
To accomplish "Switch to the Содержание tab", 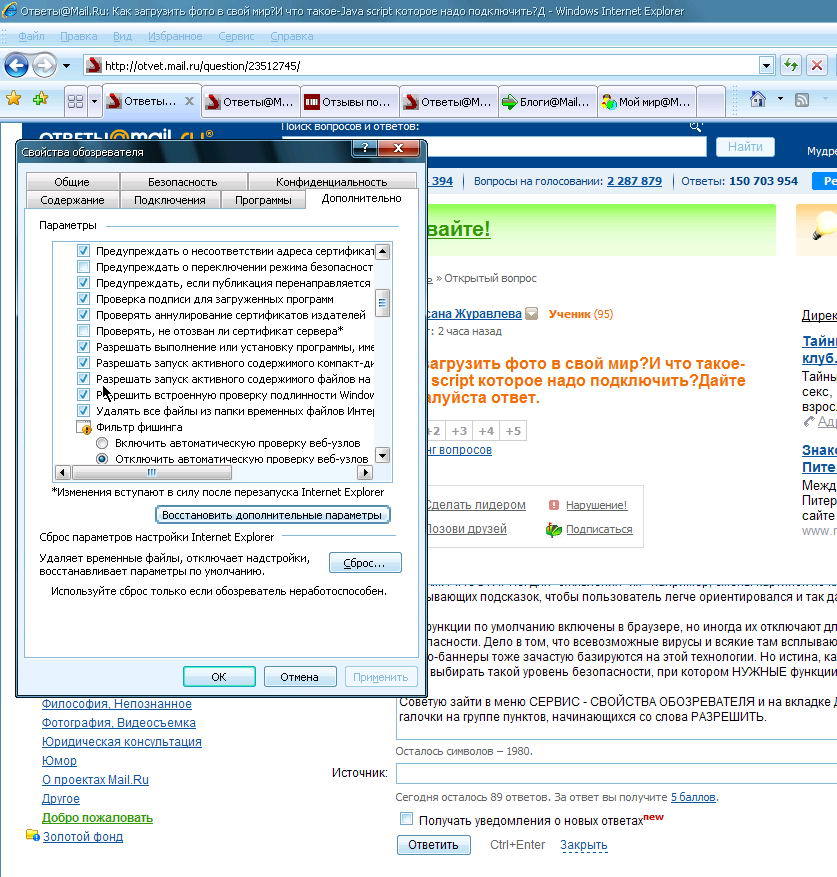I will [x=72, y=200].
